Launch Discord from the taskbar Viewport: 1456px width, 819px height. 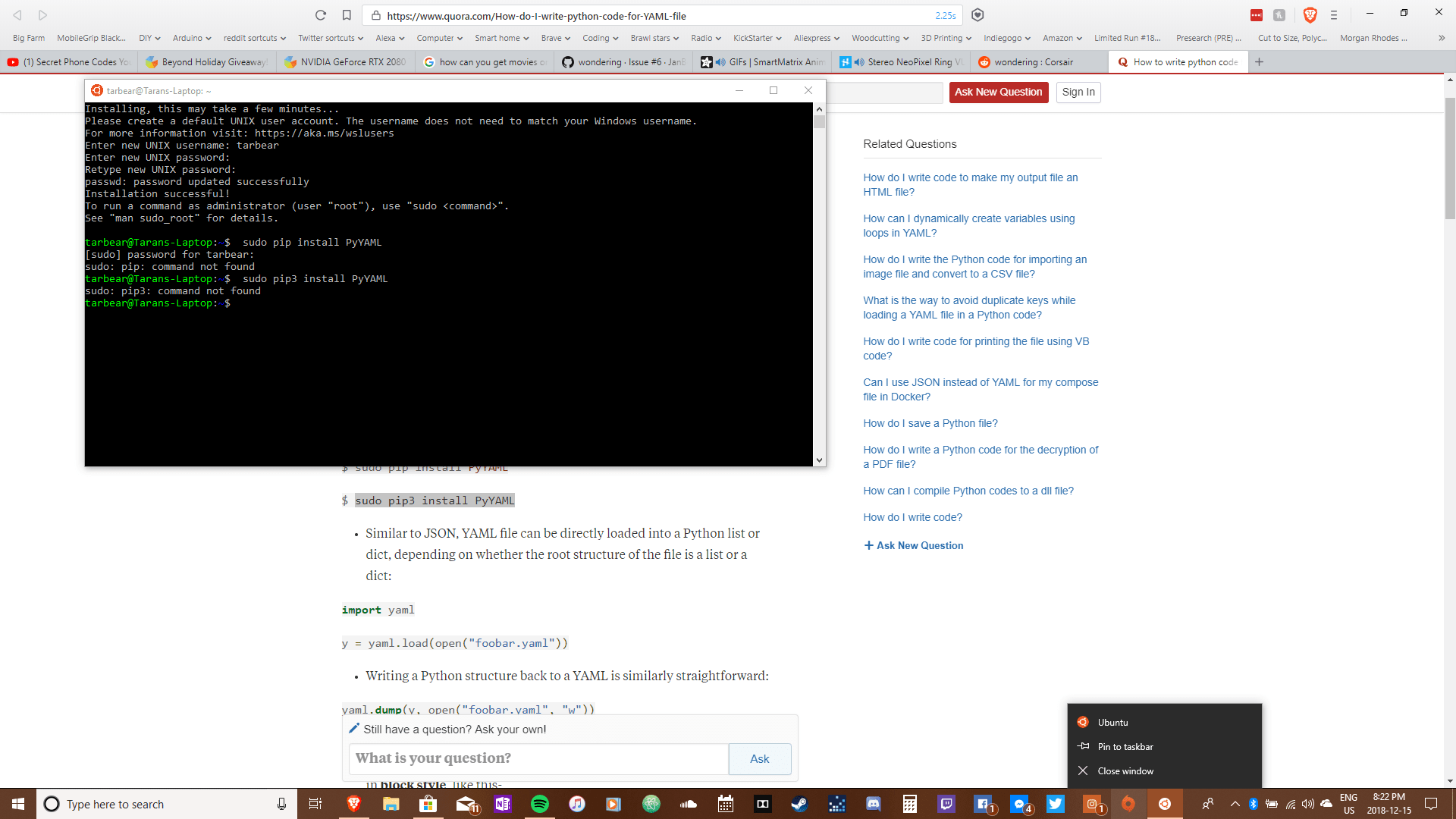(x=874, y=804)
